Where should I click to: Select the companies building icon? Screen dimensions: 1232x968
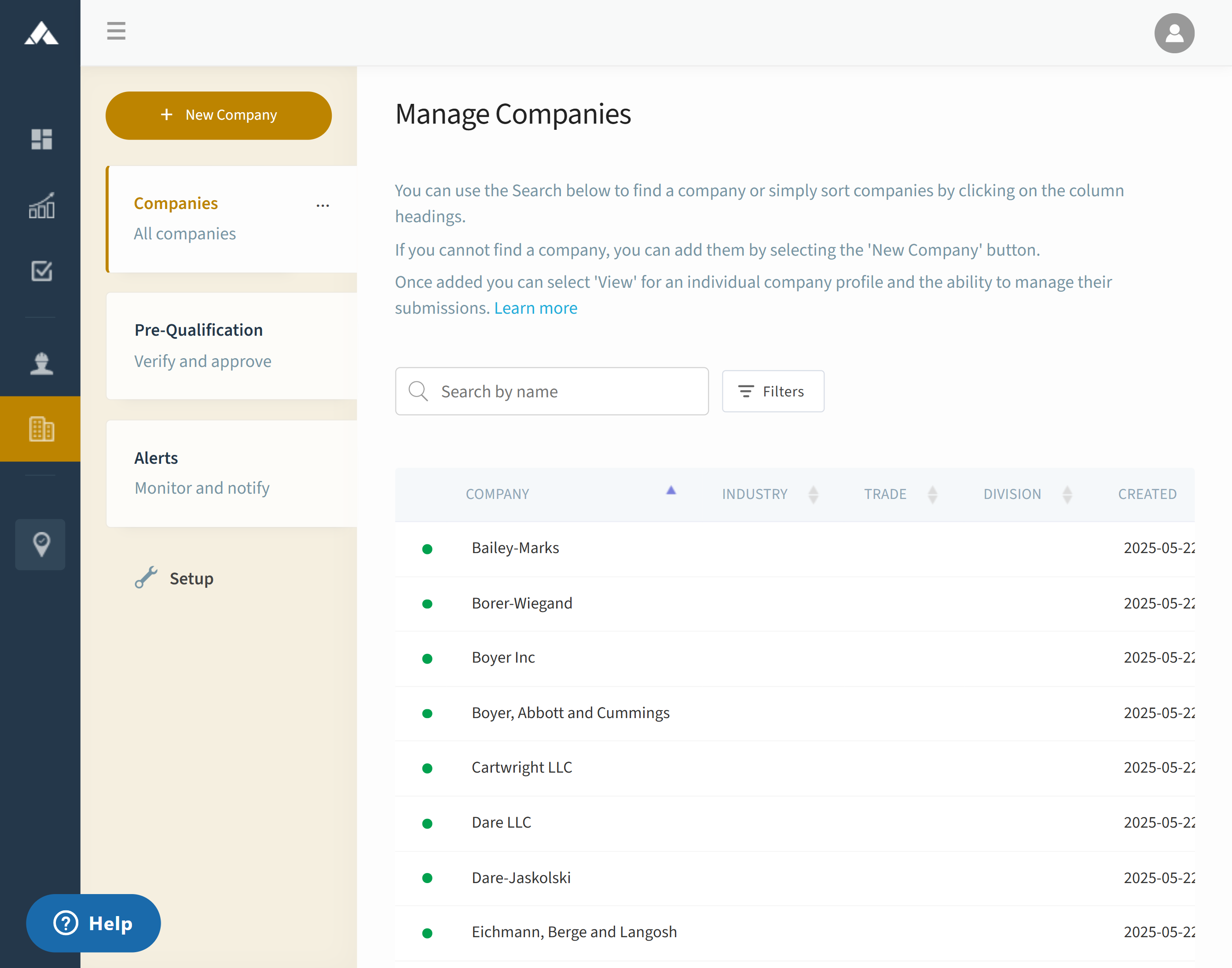click(41, 429)
